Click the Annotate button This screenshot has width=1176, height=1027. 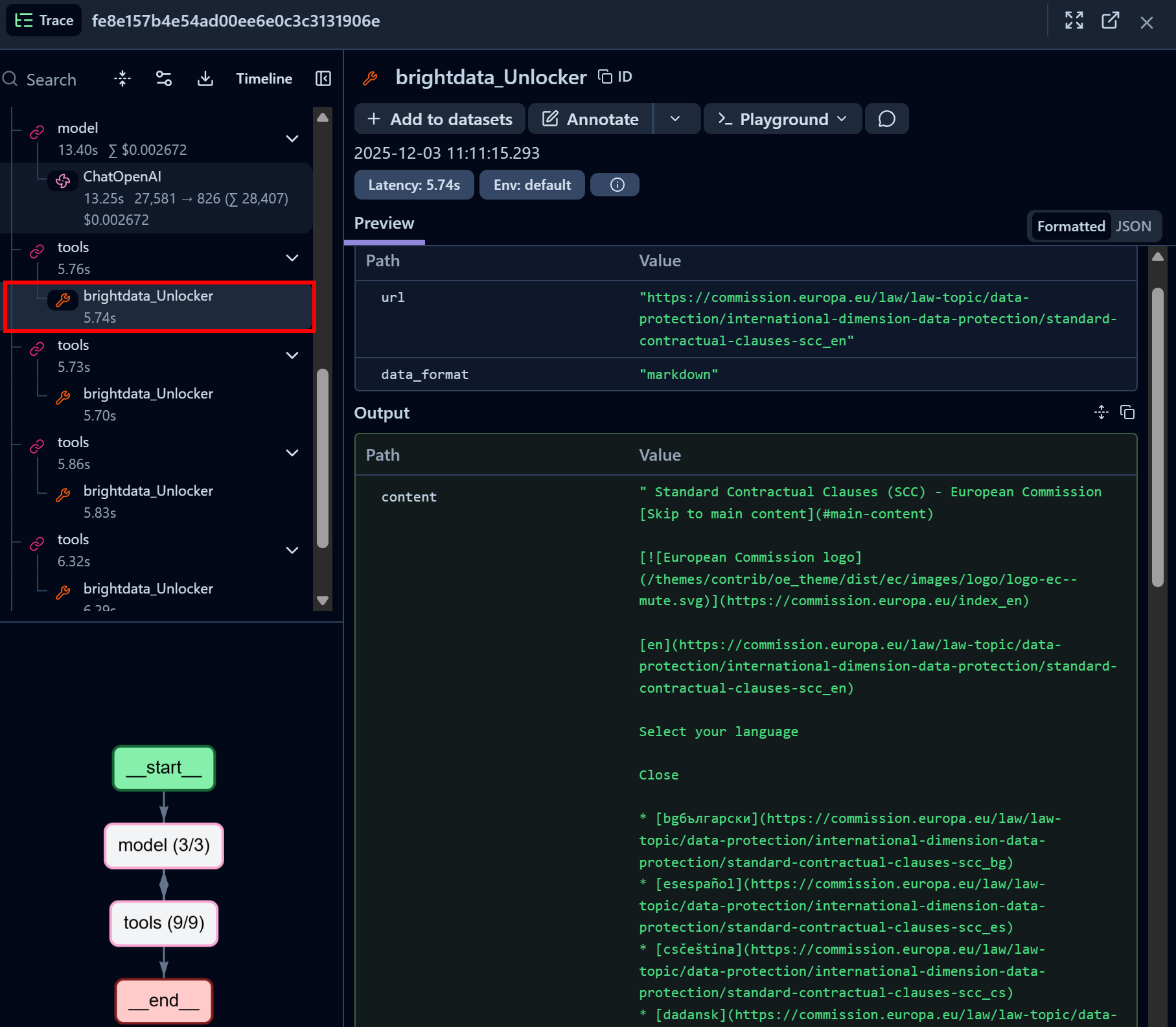click(589, 119)
